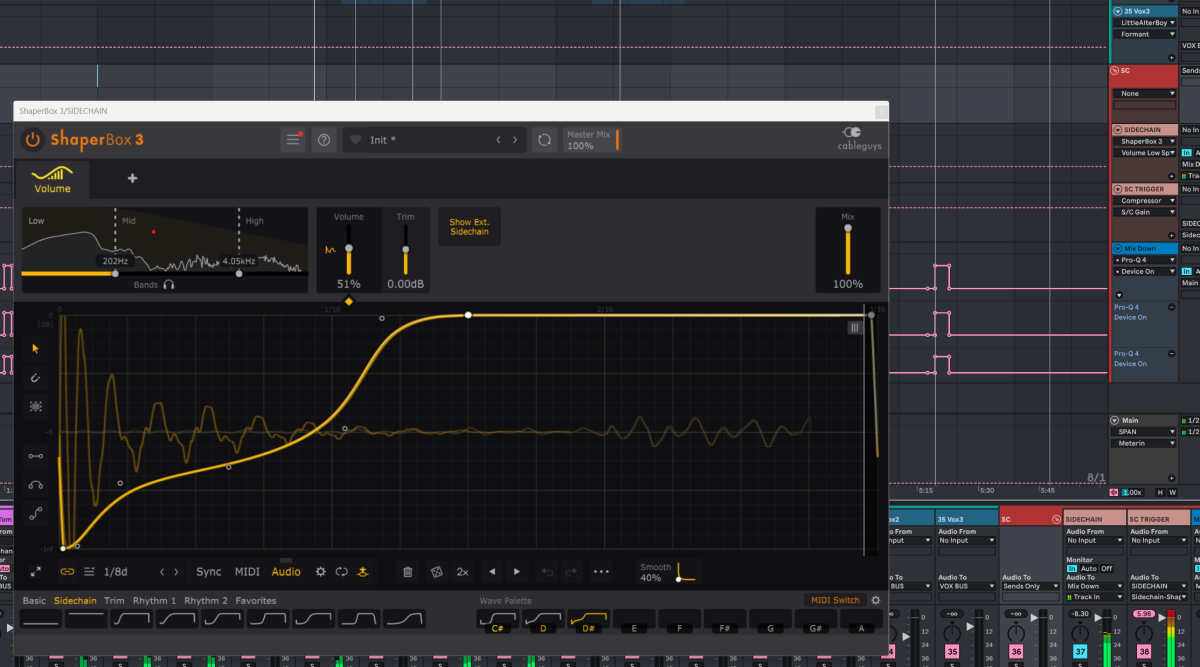Click the Trim slider handle
The image size is (1200, 667).
(405, 248)
